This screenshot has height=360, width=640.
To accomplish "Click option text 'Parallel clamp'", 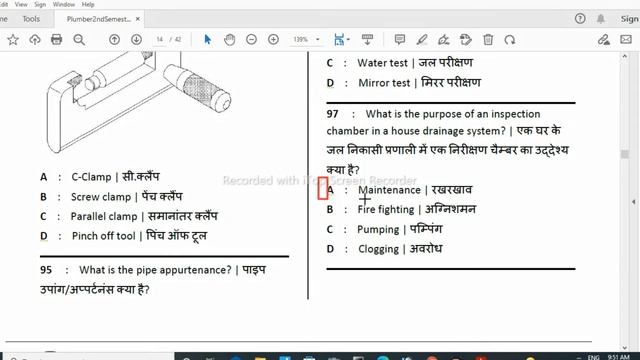I will pyautogui.click(x=104, y=216).
